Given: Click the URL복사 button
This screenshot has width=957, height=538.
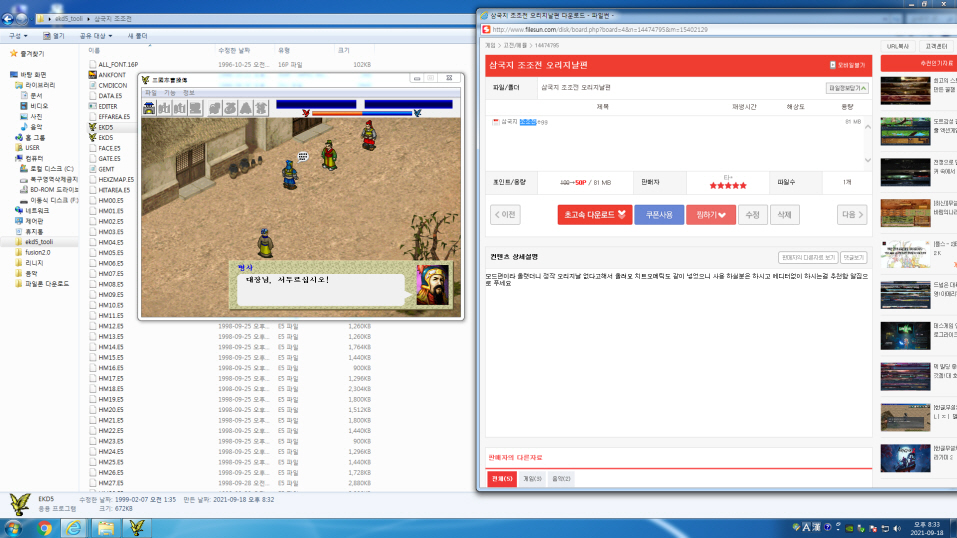Looking at the screenshot, I should [898, 46].
